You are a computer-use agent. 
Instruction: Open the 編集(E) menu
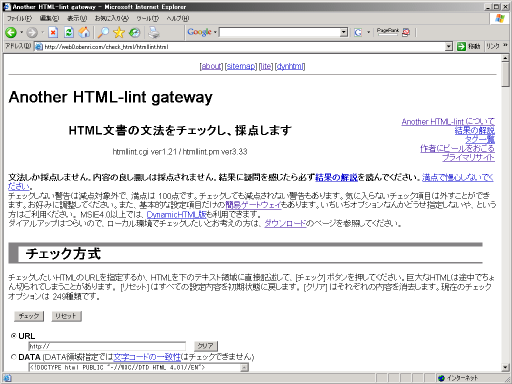49,18
